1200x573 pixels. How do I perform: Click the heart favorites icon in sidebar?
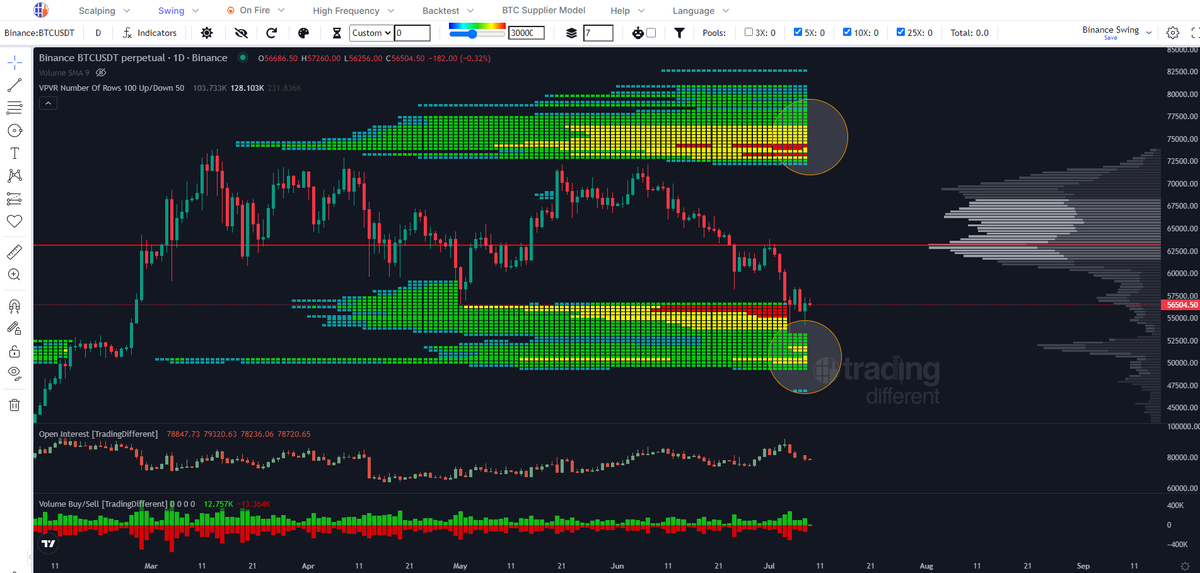(15, 221)
